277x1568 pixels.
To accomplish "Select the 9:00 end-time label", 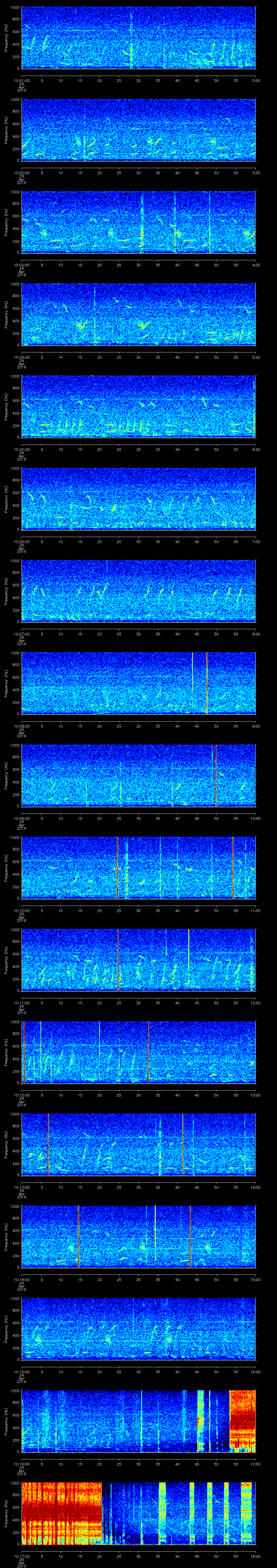I will 256,726.
